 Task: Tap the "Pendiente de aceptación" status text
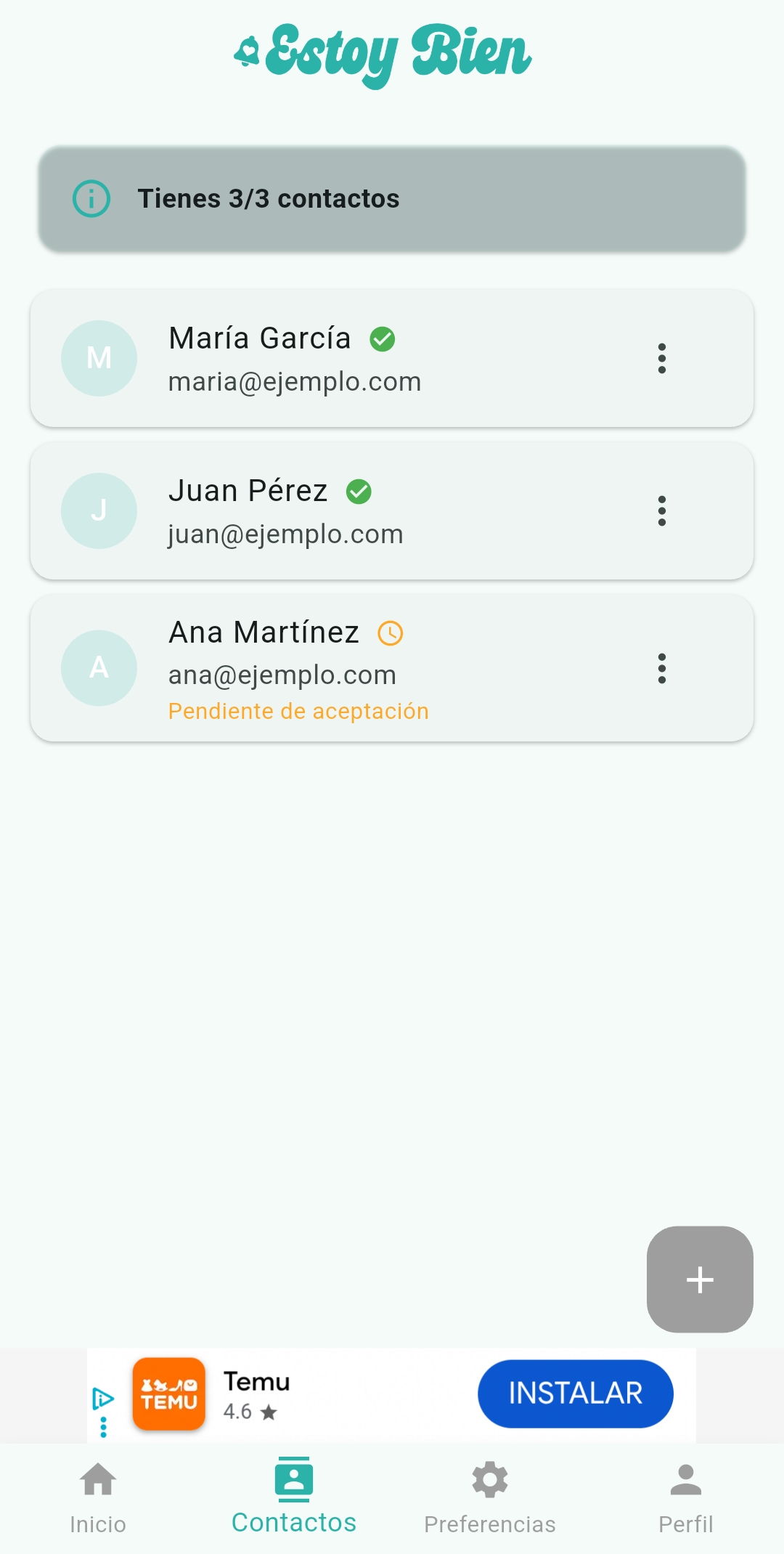click(x=298, y=711)
